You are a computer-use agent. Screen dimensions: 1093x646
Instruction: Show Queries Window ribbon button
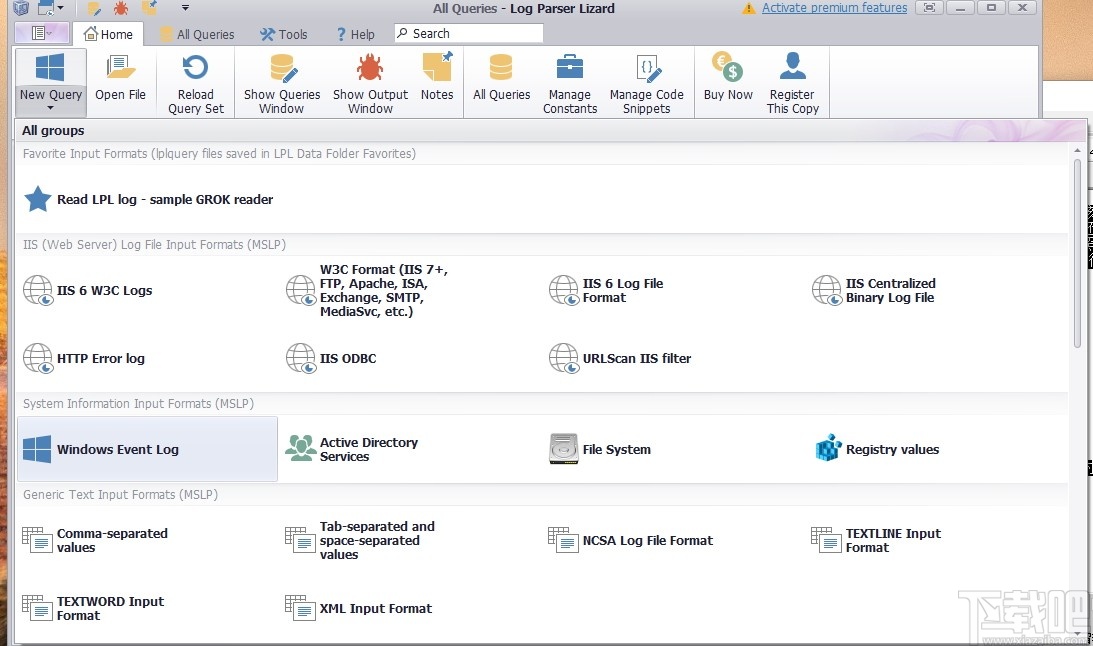point(282,84)
